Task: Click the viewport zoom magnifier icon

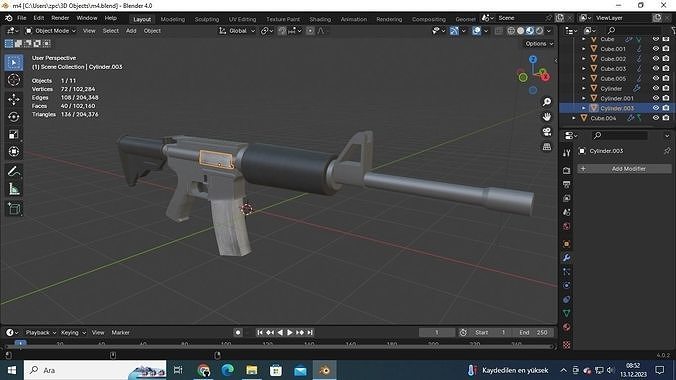Action: [x=547, y=102]
